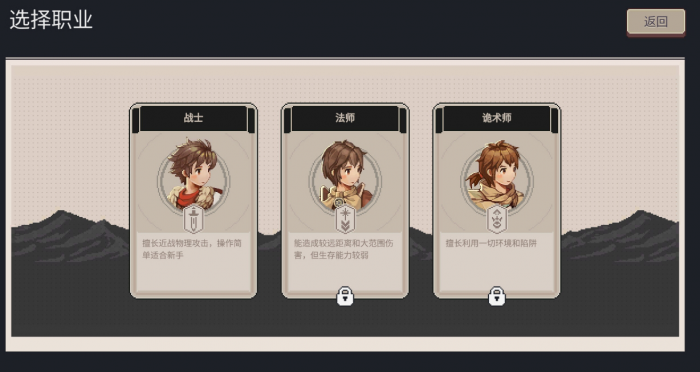Image resolution: width=700 pixels, height=372 pixels.
Task: Click the 法师 character portrait
Action: (345, 175)
